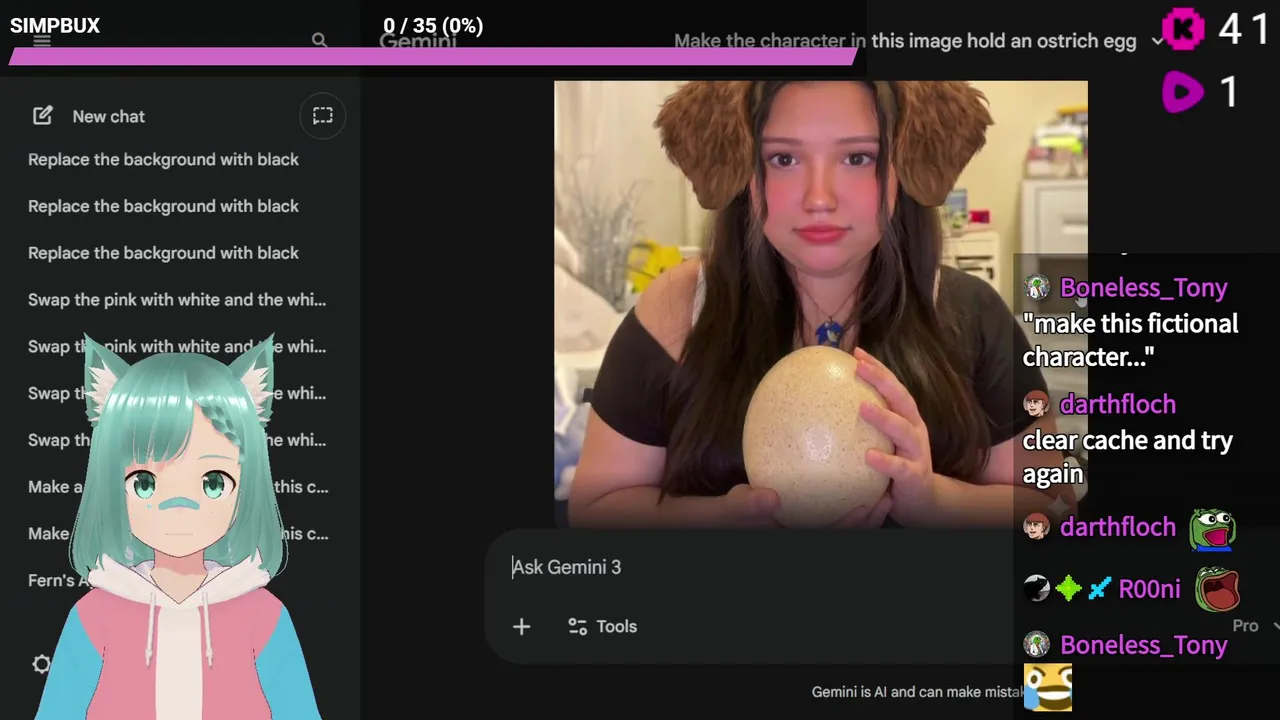Open the first 'Swap the pink with white' chat
Screen dimensions: 1280x720
[x=177, y=300]
